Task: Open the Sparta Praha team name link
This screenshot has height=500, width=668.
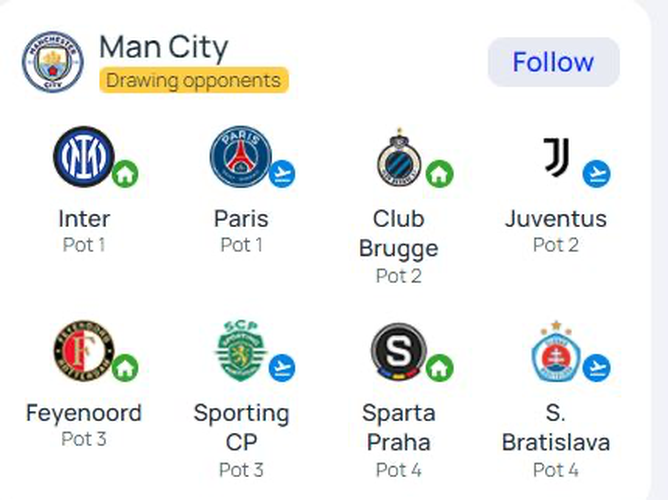Action: [399, 427]
